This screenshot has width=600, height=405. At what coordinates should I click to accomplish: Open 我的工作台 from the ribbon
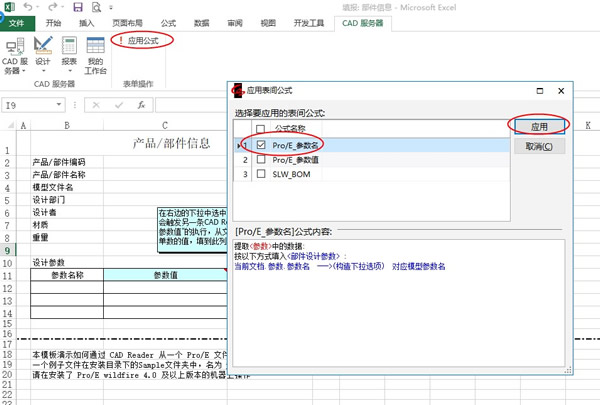point(96,55)
